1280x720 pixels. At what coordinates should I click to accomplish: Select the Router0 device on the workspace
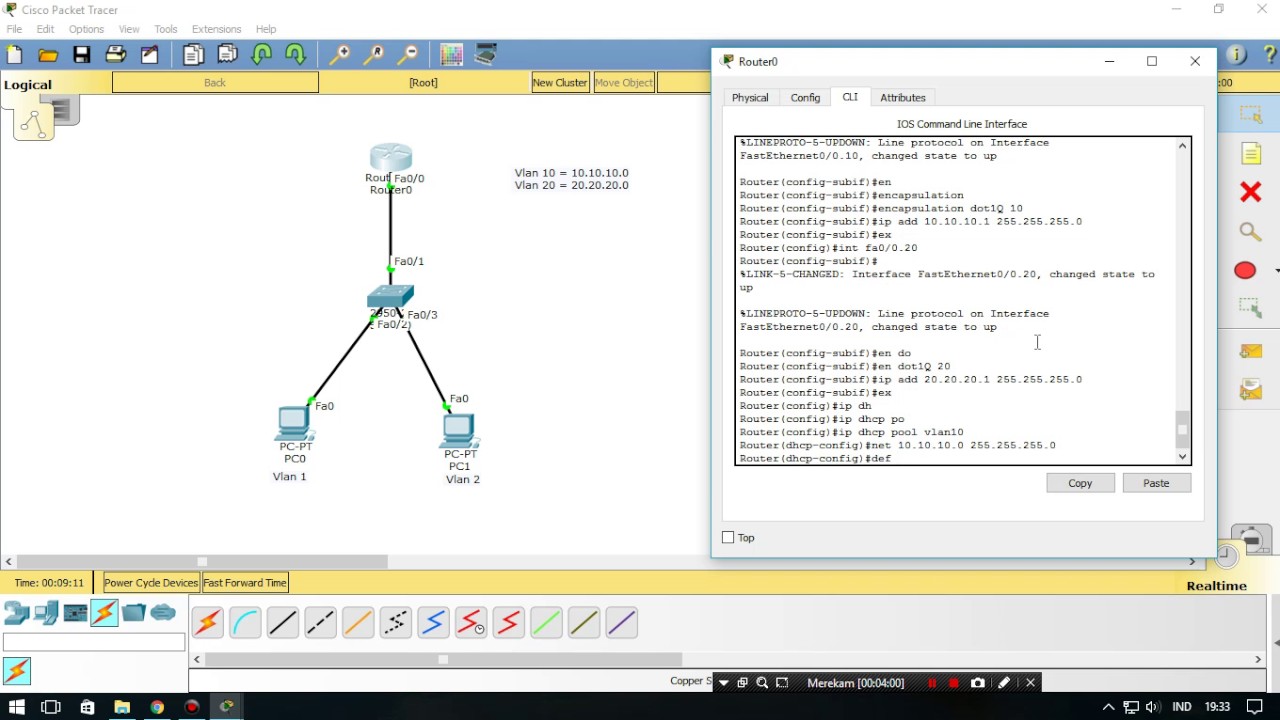coord(390,158)
